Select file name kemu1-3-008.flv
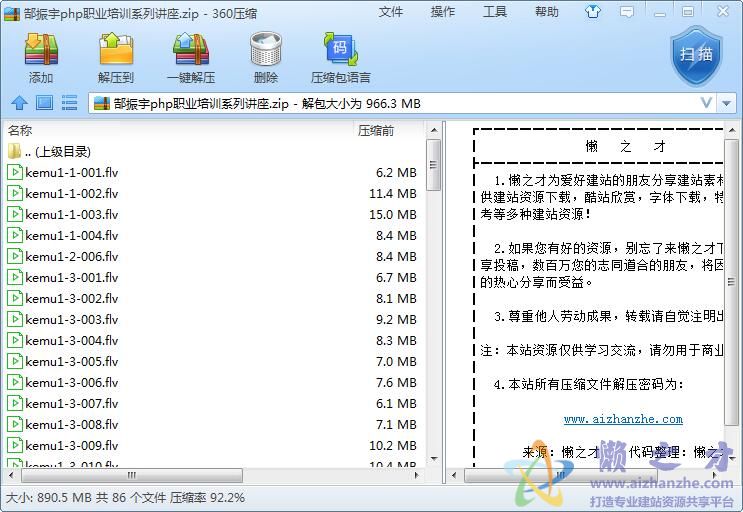 (x=72, y=424)
